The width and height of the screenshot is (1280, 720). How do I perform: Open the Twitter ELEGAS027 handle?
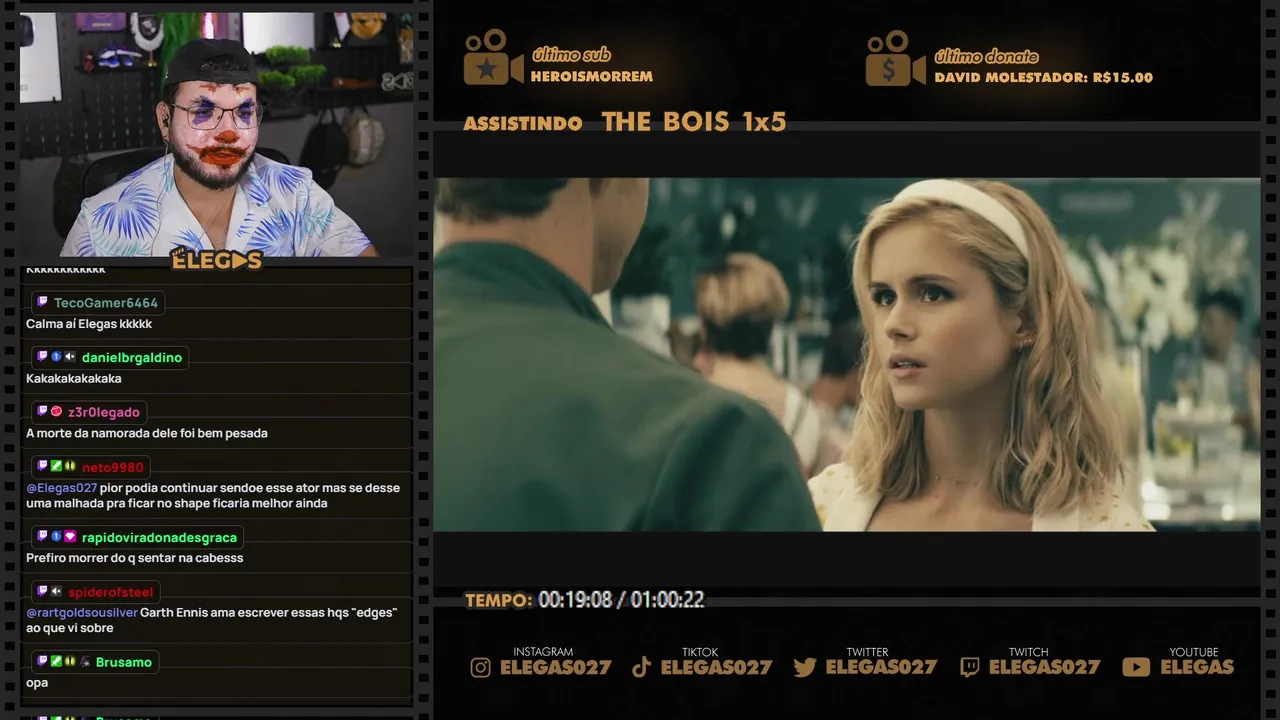click(x=881, y=667)
